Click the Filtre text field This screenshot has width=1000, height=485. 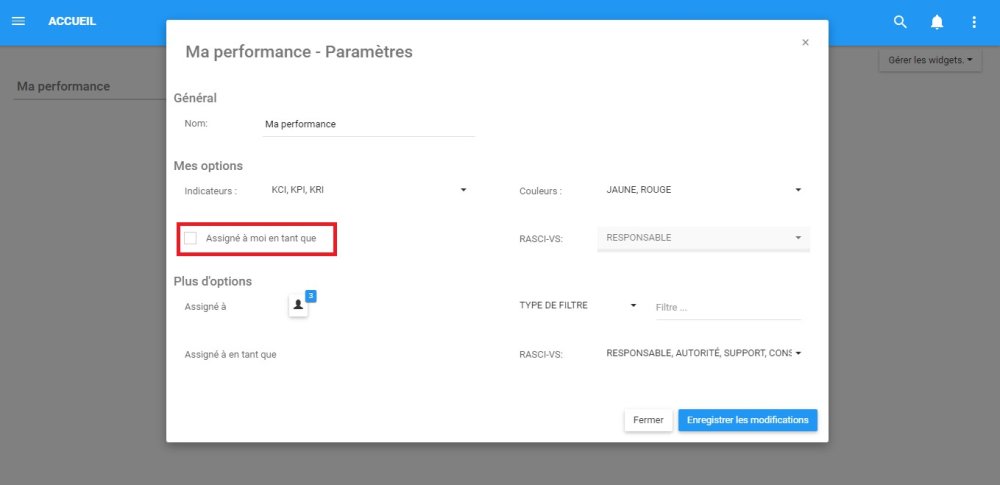coord(727,308)
